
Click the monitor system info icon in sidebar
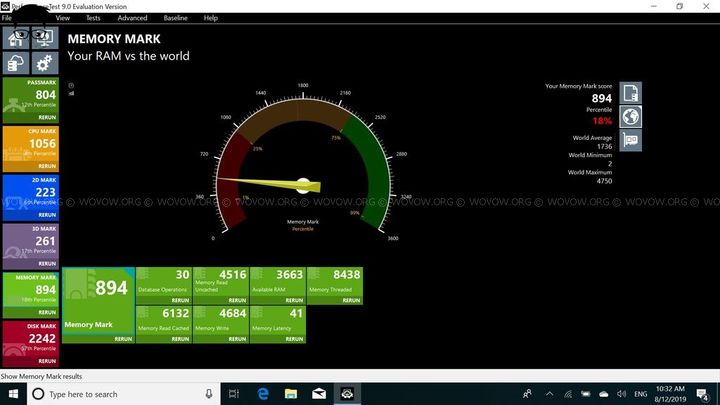(44, 38)
